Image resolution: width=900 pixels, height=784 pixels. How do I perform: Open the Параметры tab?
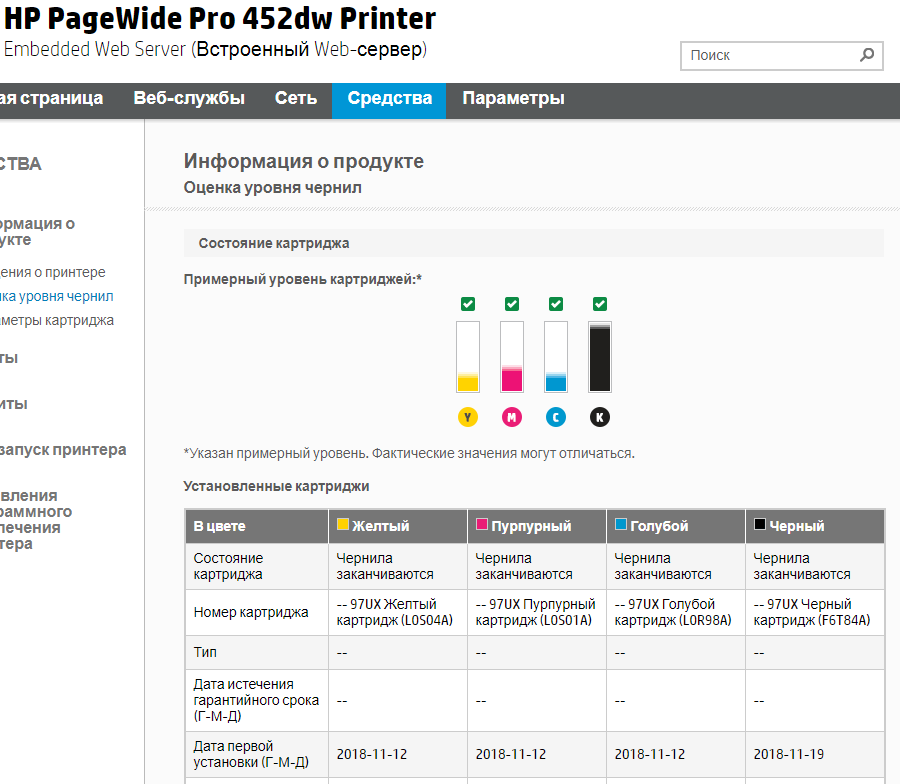point(513,98)
